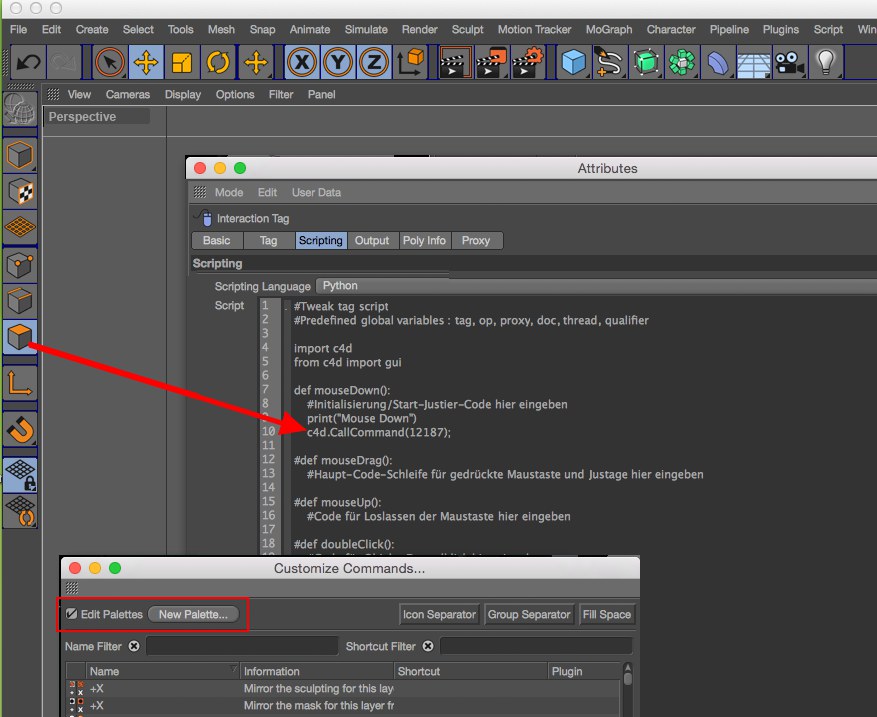The width and height of the screenshot is (877, 717).
Task: Open the Script menu
Action: (828, 30)
